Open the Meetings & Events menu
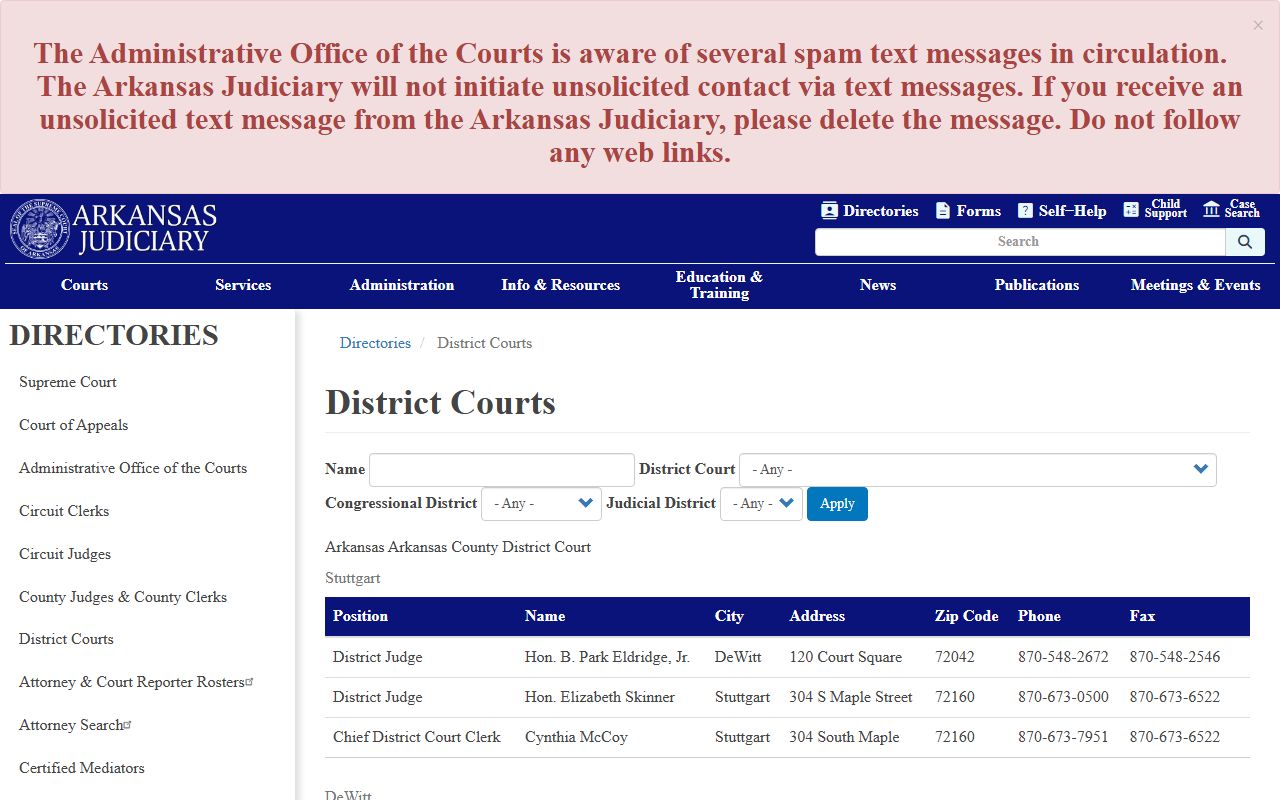Image resolution: width=1280 pixels, height=800 pixels. (x=1195, y=285)
